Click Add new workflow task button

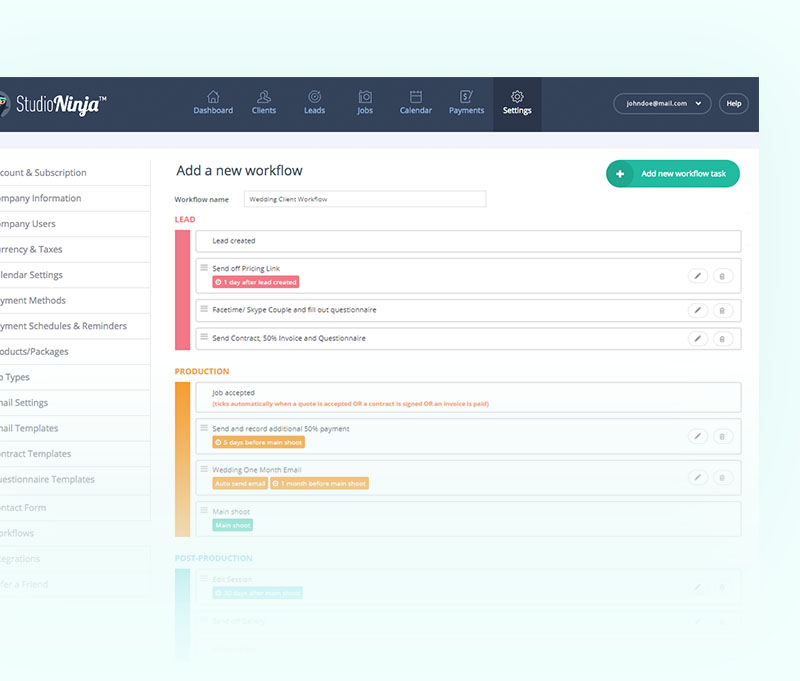[x=672, y=174]
